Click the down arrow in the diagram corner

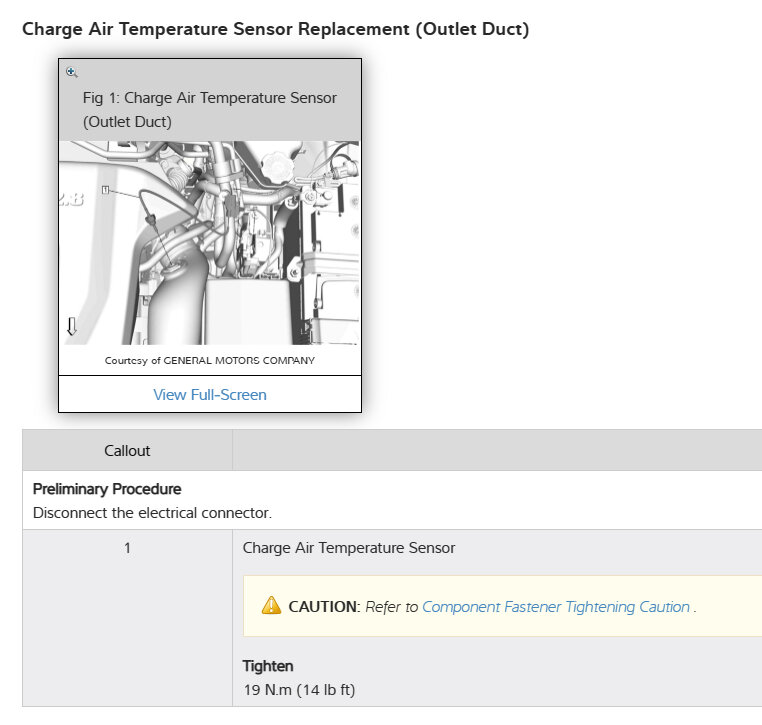(x=71, y=326)
